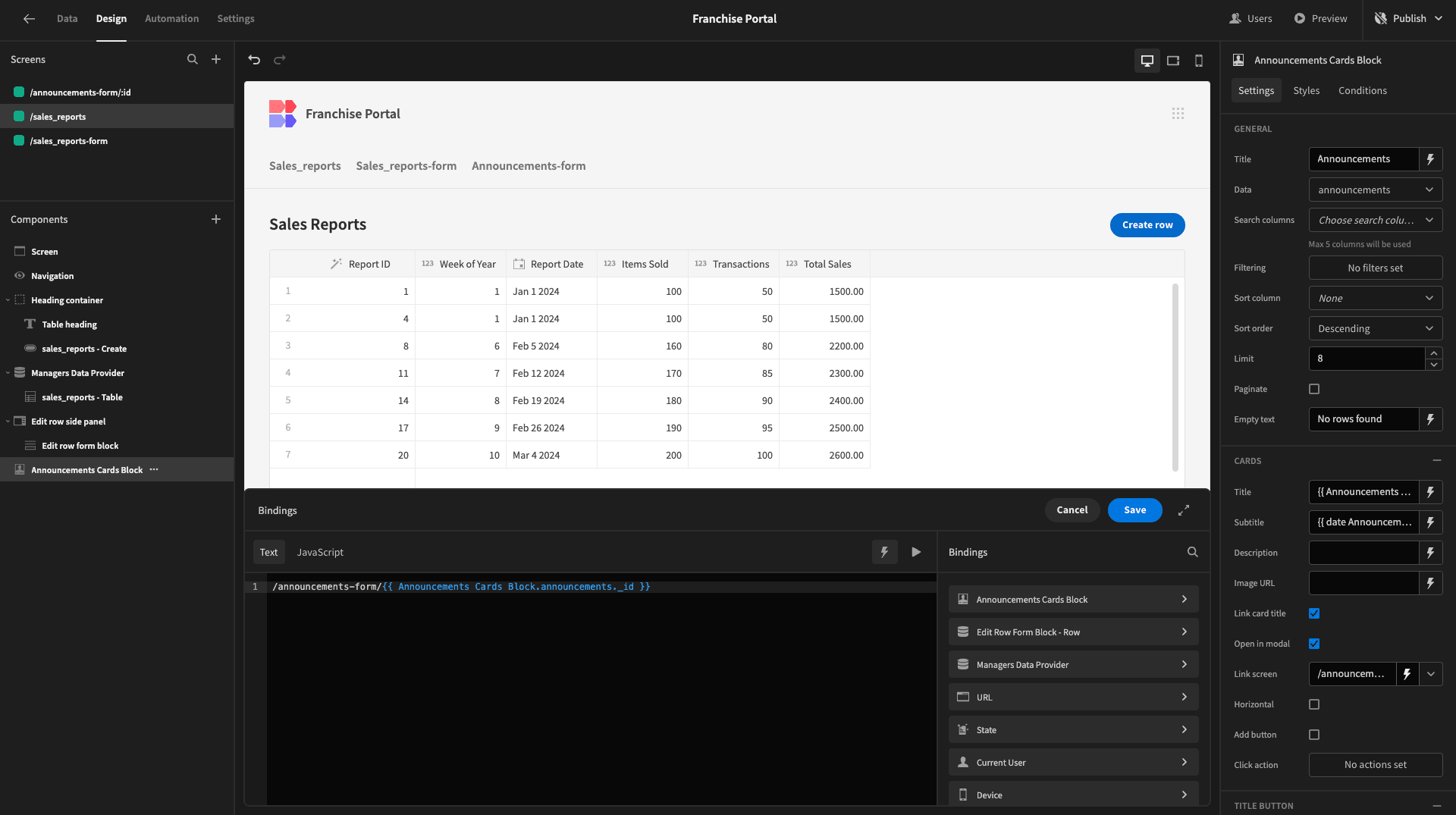Expand the Current User bindings category
The height and width of the screenshot is (815, 1456).
click(1074, 762)
